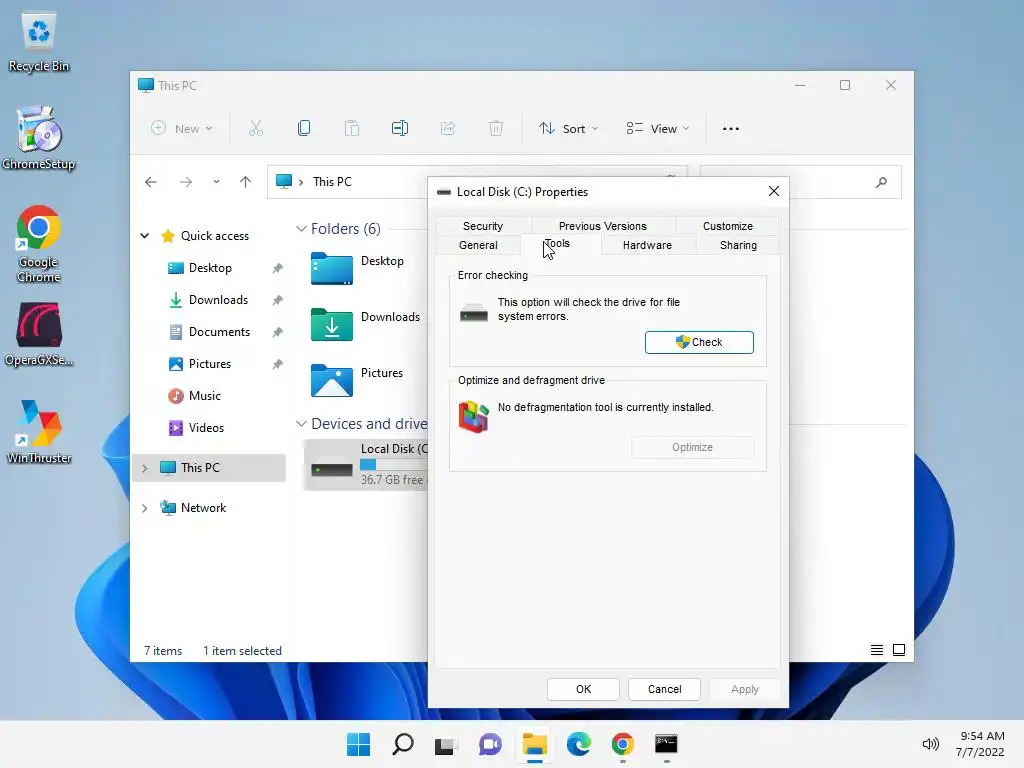The image size is (1024, 768).
Task: Switch to details view icon in status bar
Action: click(876, 650)
